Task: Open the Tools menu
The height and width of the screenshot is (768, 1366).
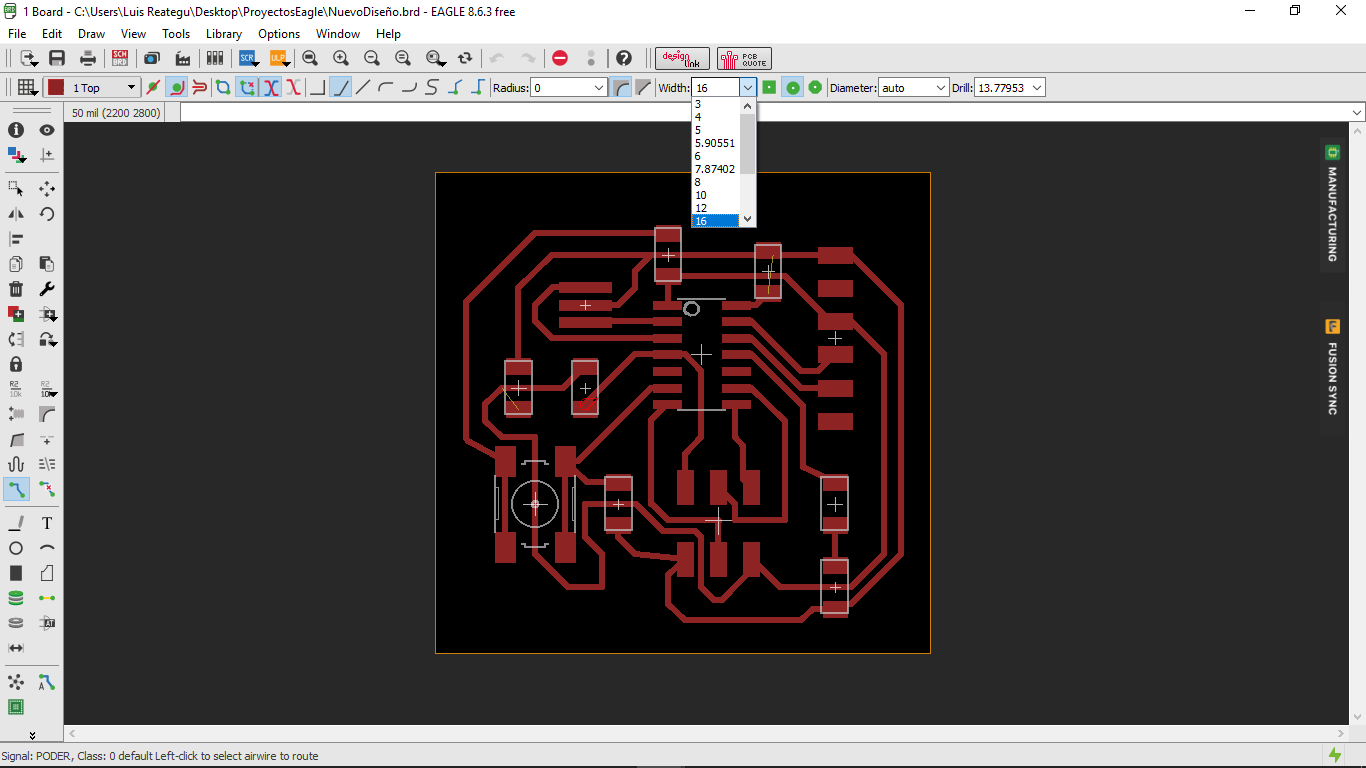Action: click(x=176, y=34)
